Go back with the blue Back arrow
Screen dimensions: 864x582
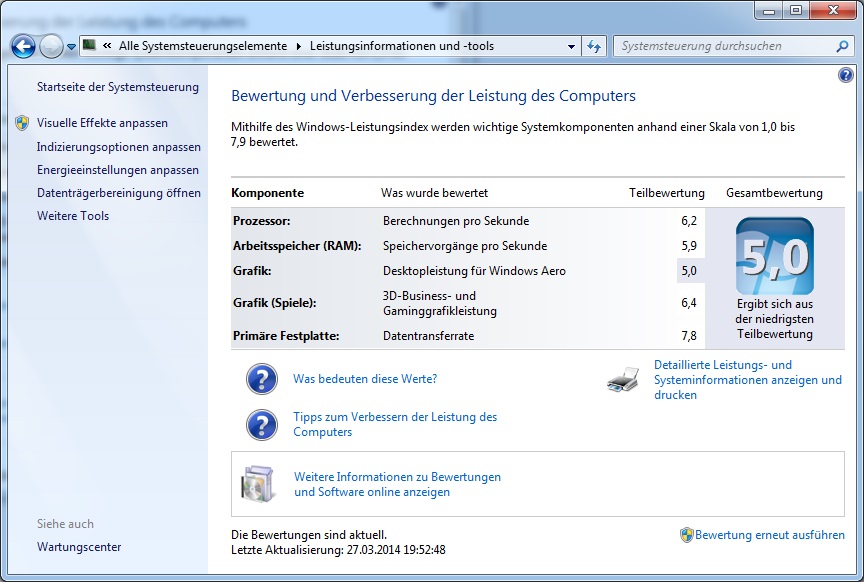23,47
